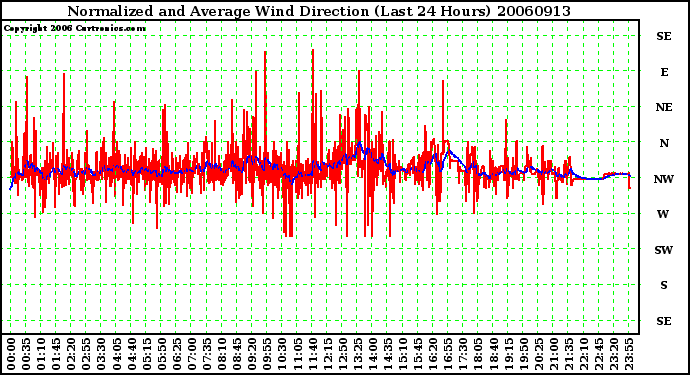Select the 'NW' direction axis label
Image resolution: width=690 pixels, height=375 pixels.
[664, 179]
